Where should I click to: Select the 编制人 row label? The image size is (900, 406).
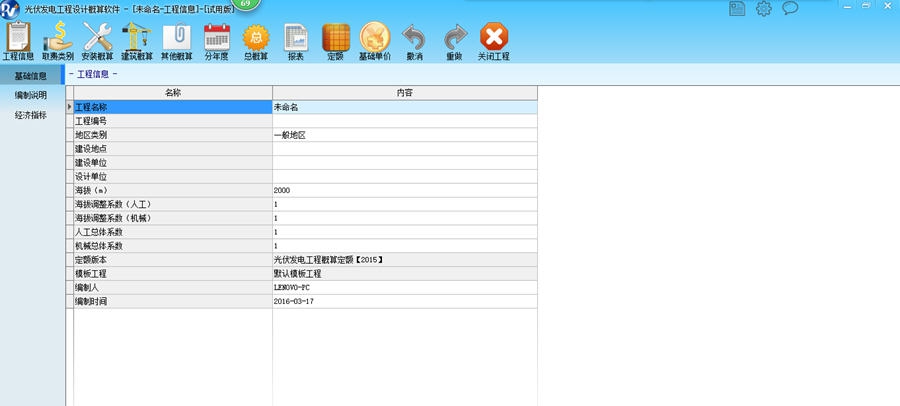pyautogui.click(x=173, y=288)
